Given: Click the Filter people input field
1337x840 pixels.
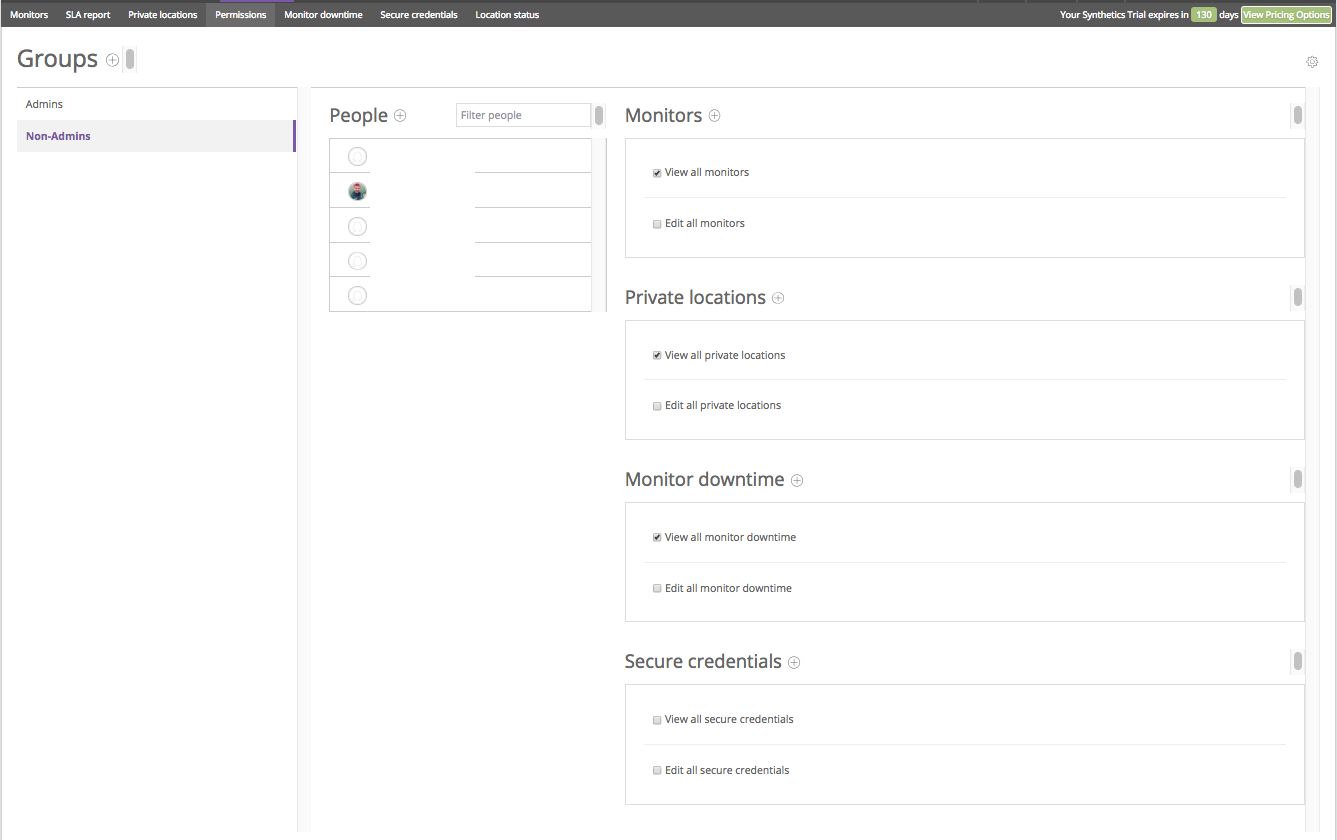Looking at the screenshot, I should click(523, 115).
